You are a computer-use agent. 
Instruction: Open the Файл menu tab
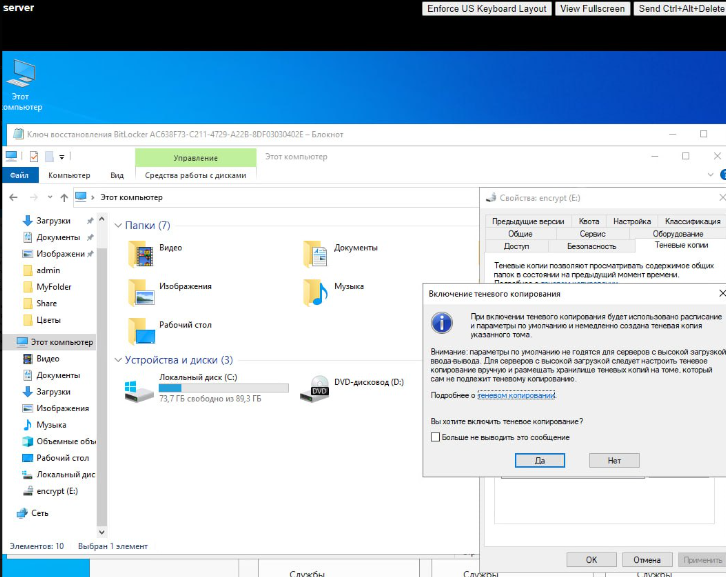pyautogui.click(x=19, y=175)
